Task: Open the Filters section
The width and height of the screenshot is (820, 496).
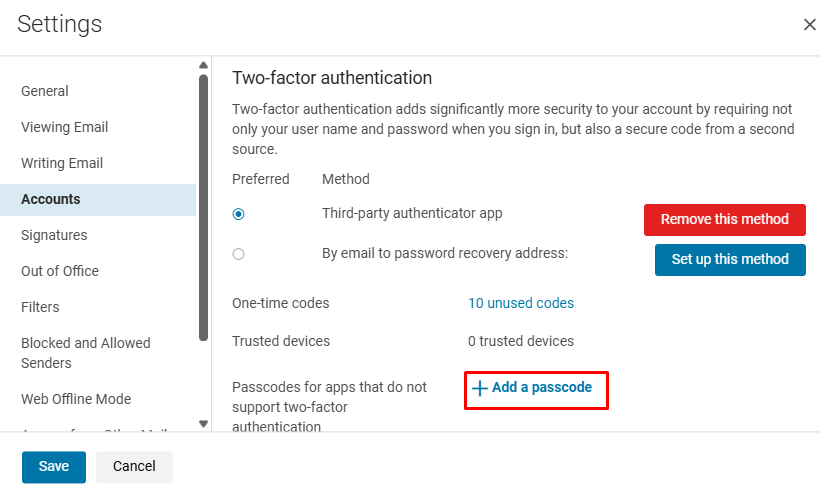Action: [40, 307]
